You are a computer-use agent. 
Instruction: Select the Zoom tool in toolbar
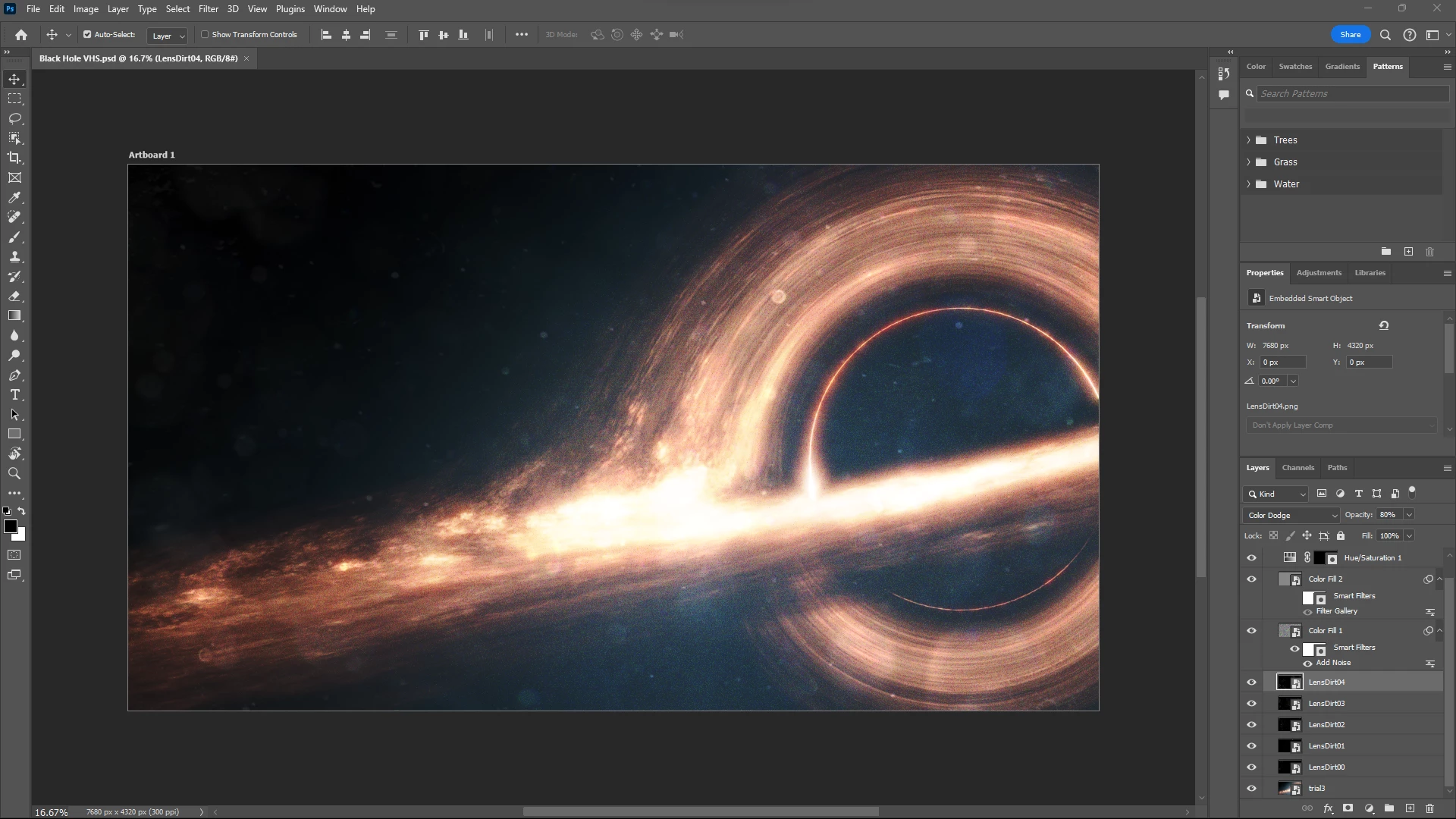click(x=14, y=473)
